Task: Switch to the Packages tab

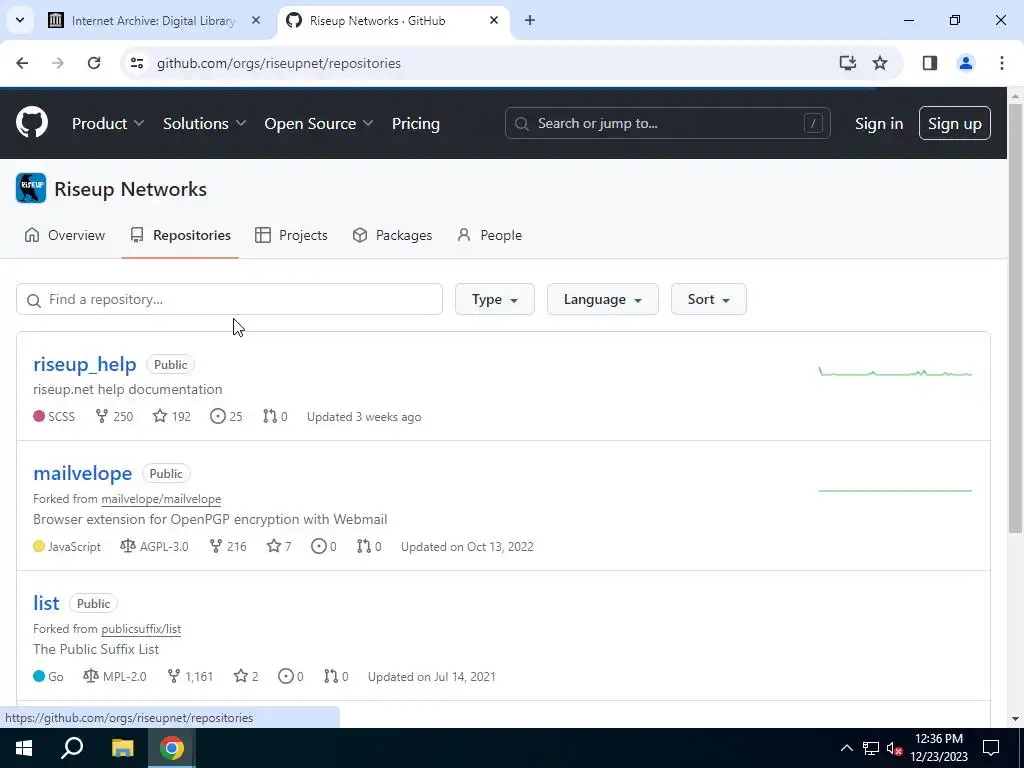Action: [392, 235]
